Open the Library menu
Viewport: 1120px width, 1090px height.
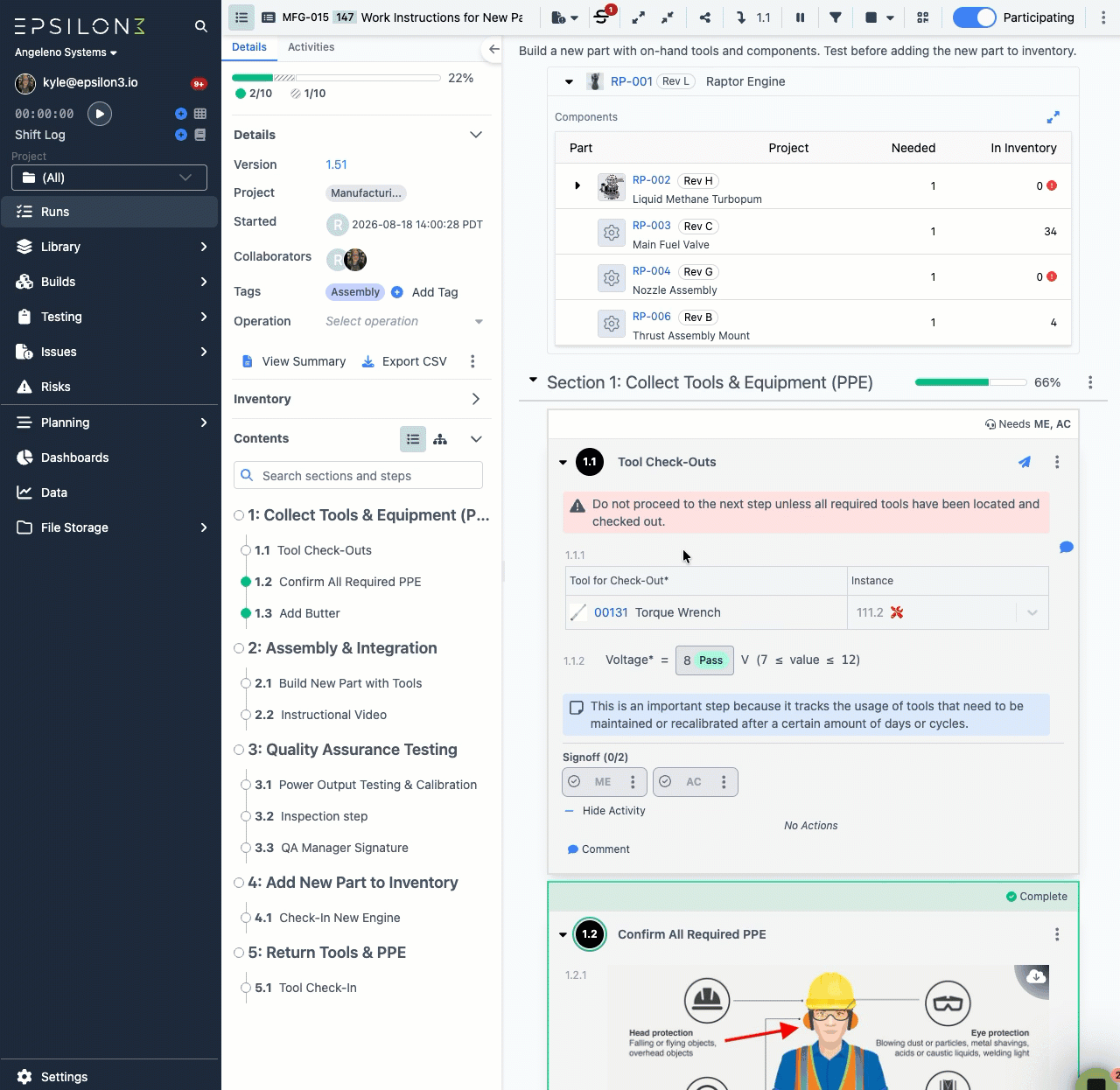[x=109, y=247]
